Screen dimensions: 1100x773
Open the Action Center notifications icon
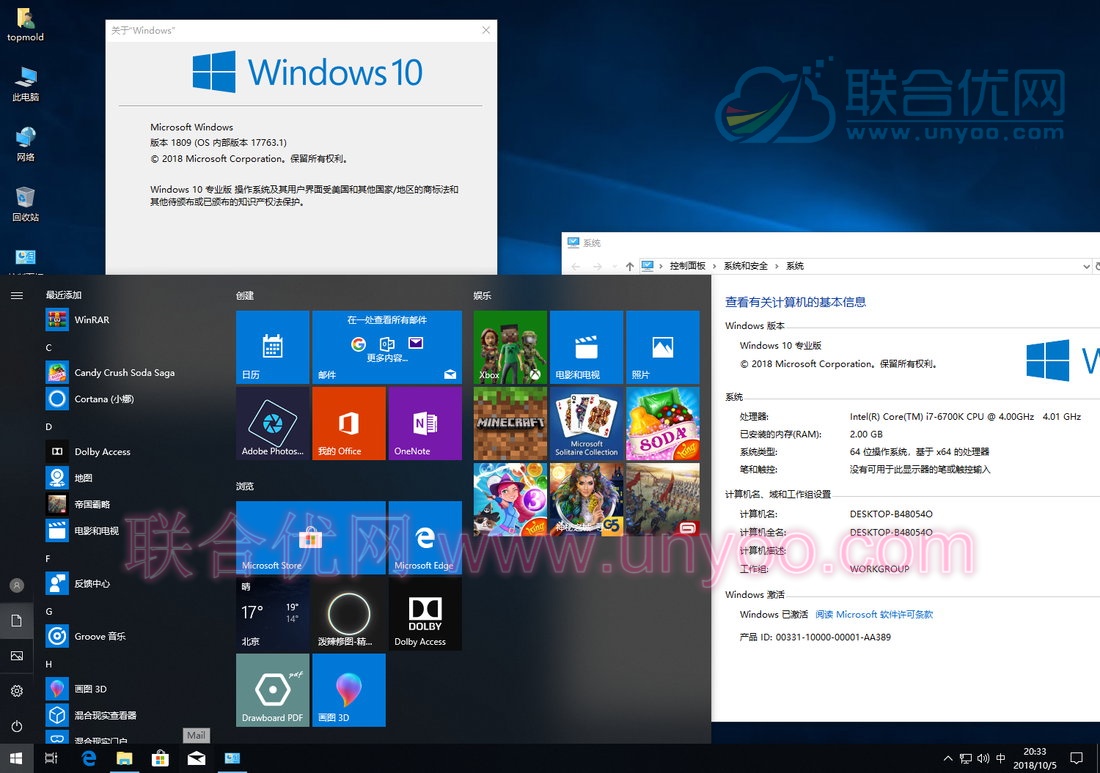click(1076, 758)
